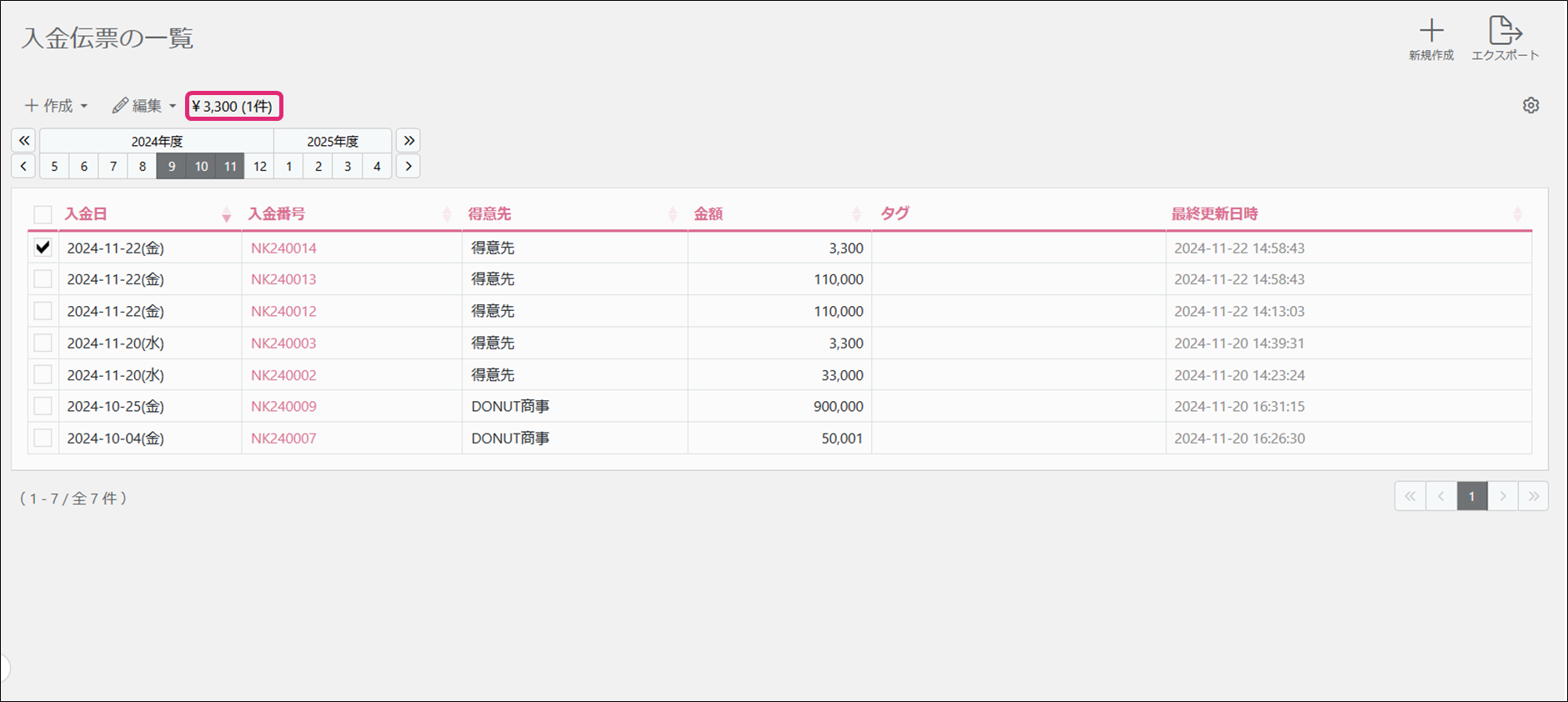The image size is (1568, 702).
Task: Advance one month with single-right arrow
Action: (408, 167)
